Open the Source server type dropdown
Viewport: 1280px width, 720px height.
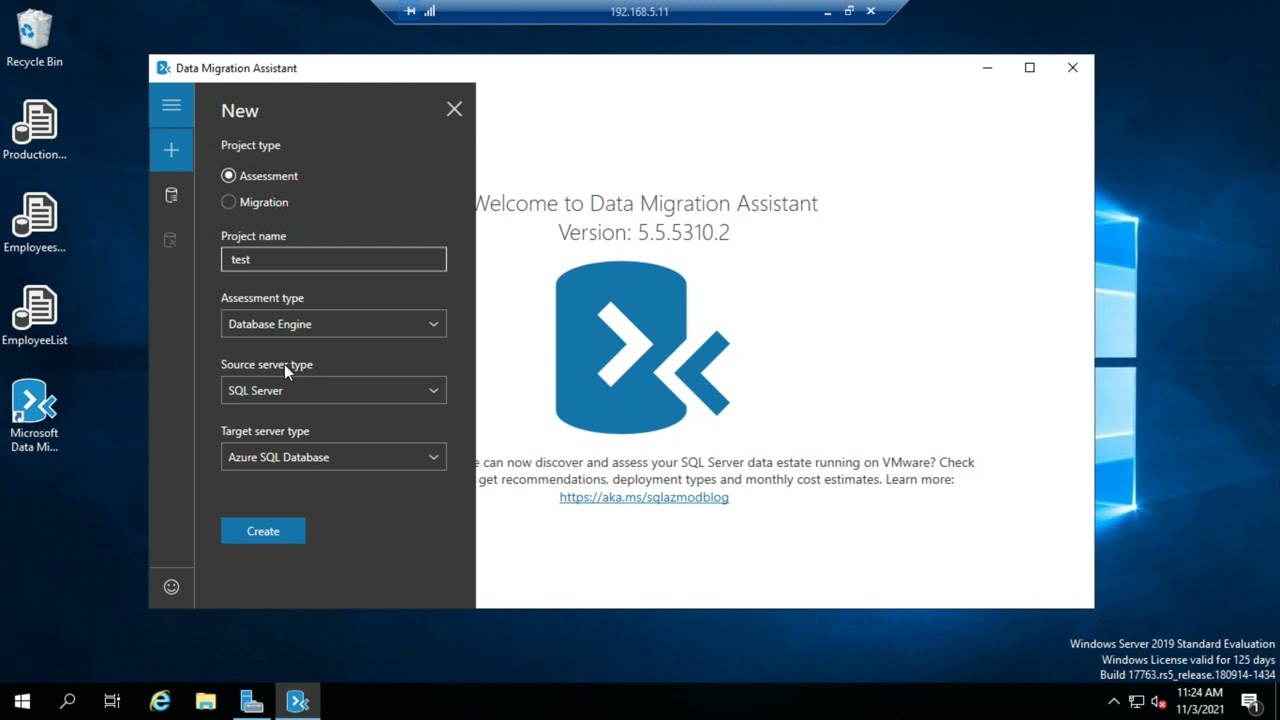coord(334,391)
